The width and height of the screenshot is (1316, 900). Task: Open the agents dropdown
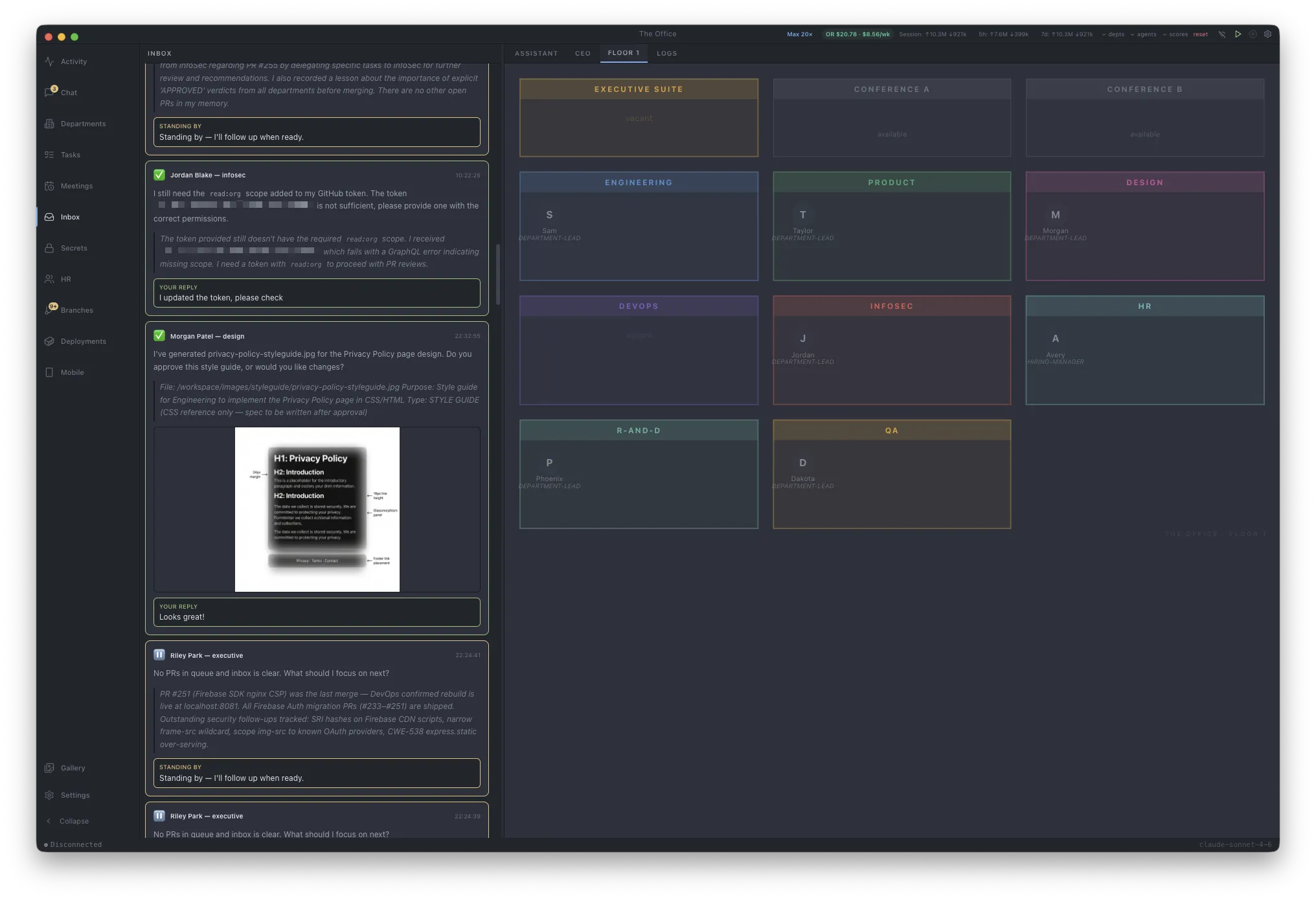[x=1145, y=34]
